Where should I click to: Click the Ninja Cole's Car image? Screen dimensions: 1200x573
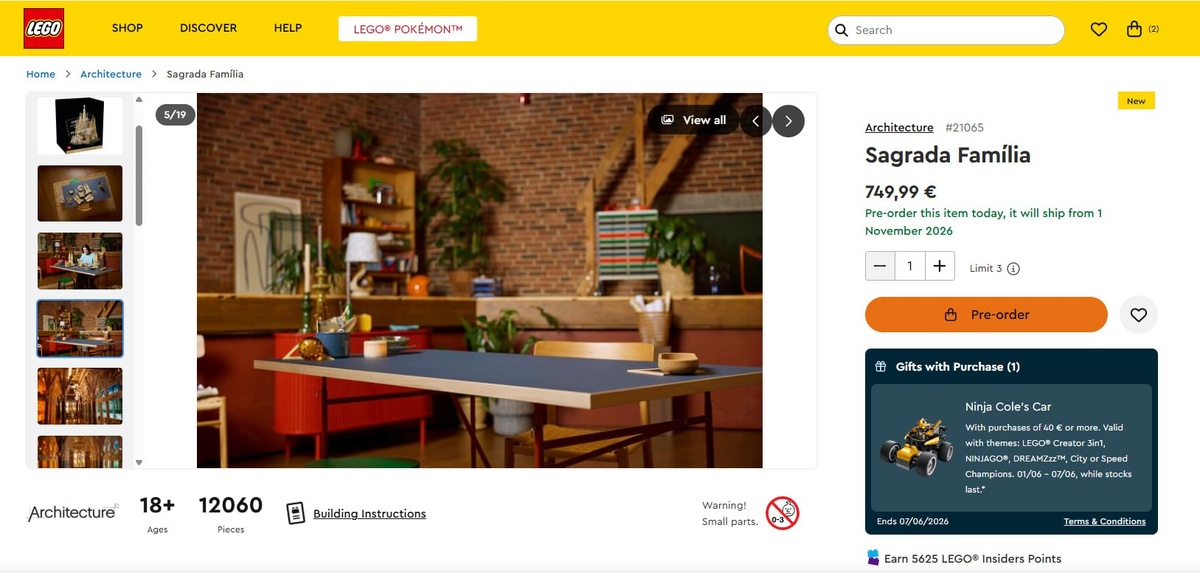click(x=915, y=448)
